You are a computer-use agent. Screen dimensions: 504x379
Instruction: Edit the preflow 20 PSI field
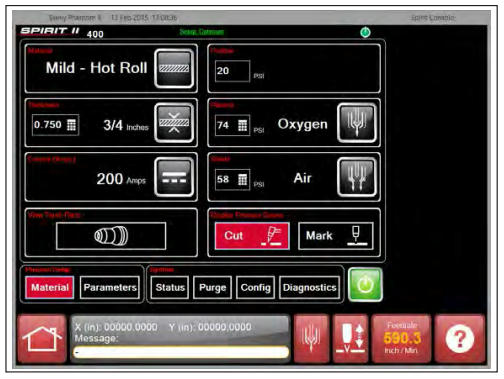(232, 71)
